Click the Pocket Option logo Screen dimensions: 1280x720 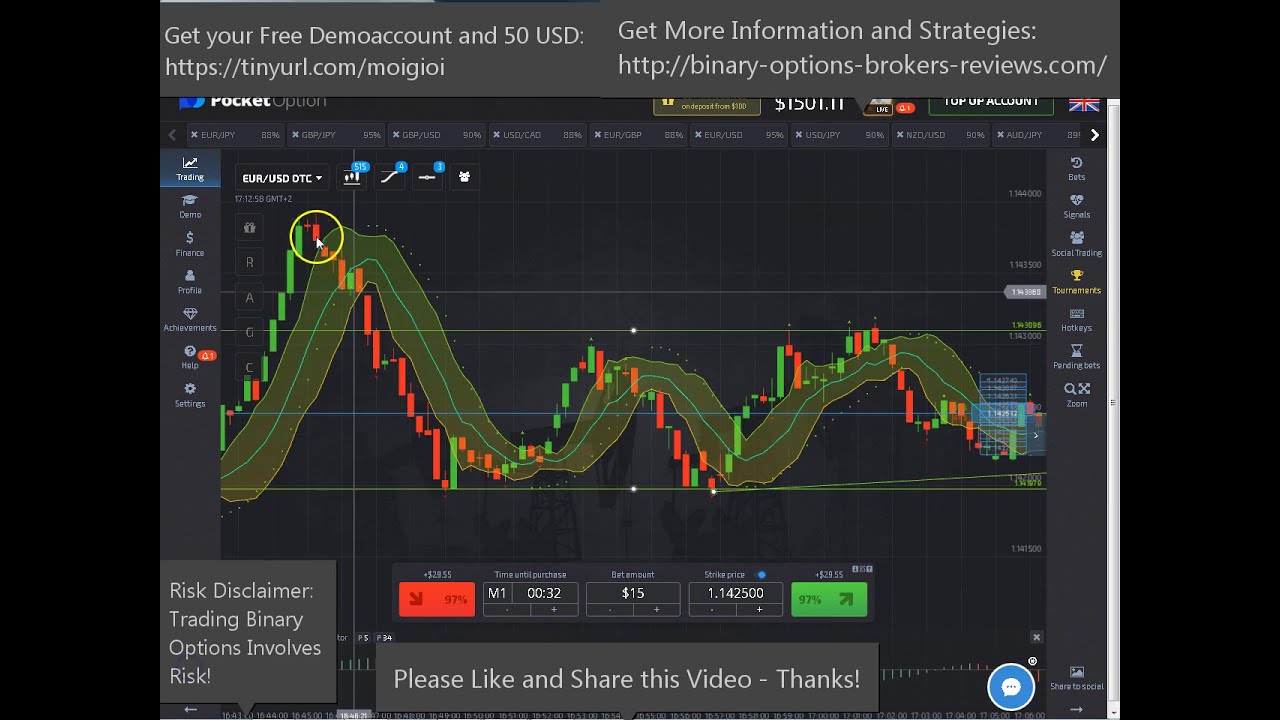click(x=253, y=101)
